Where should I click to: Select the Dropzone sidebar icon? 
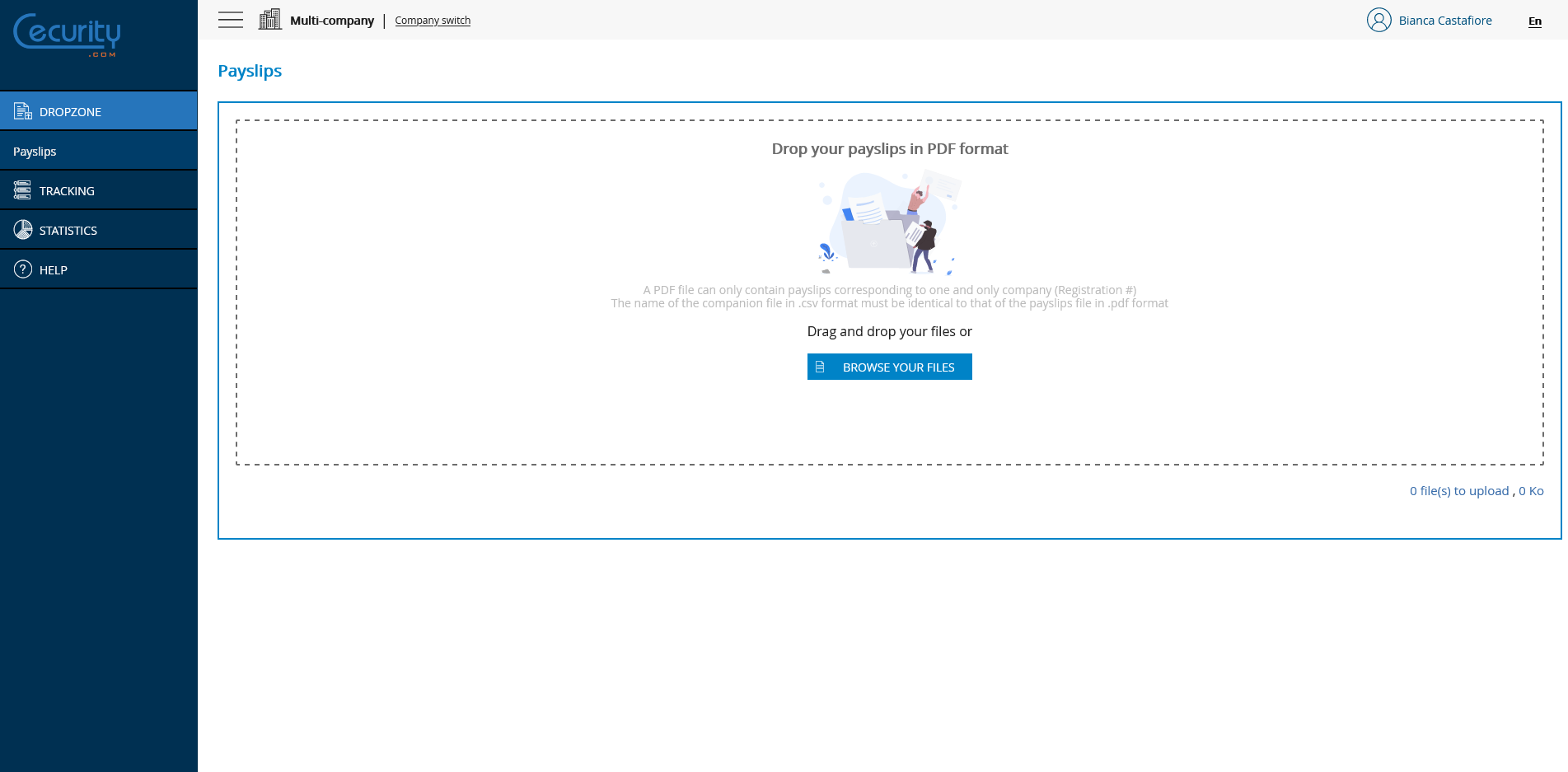click(x=21, y=110)
